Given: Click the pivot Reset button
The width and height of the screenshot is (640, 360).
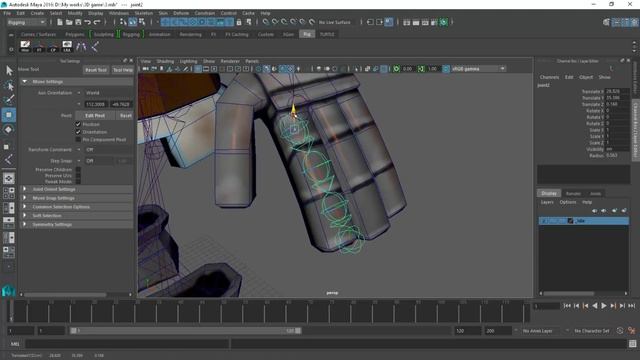Looking at the screenshot, I should 125,116.
